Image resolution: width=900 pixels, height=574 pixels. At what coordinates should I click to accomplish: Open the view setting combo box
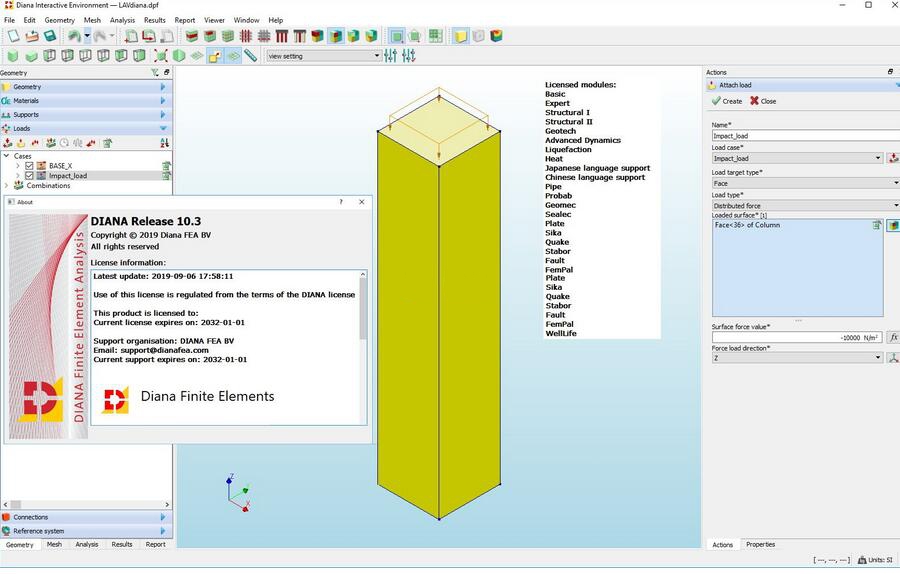click(x=324, y=56)
